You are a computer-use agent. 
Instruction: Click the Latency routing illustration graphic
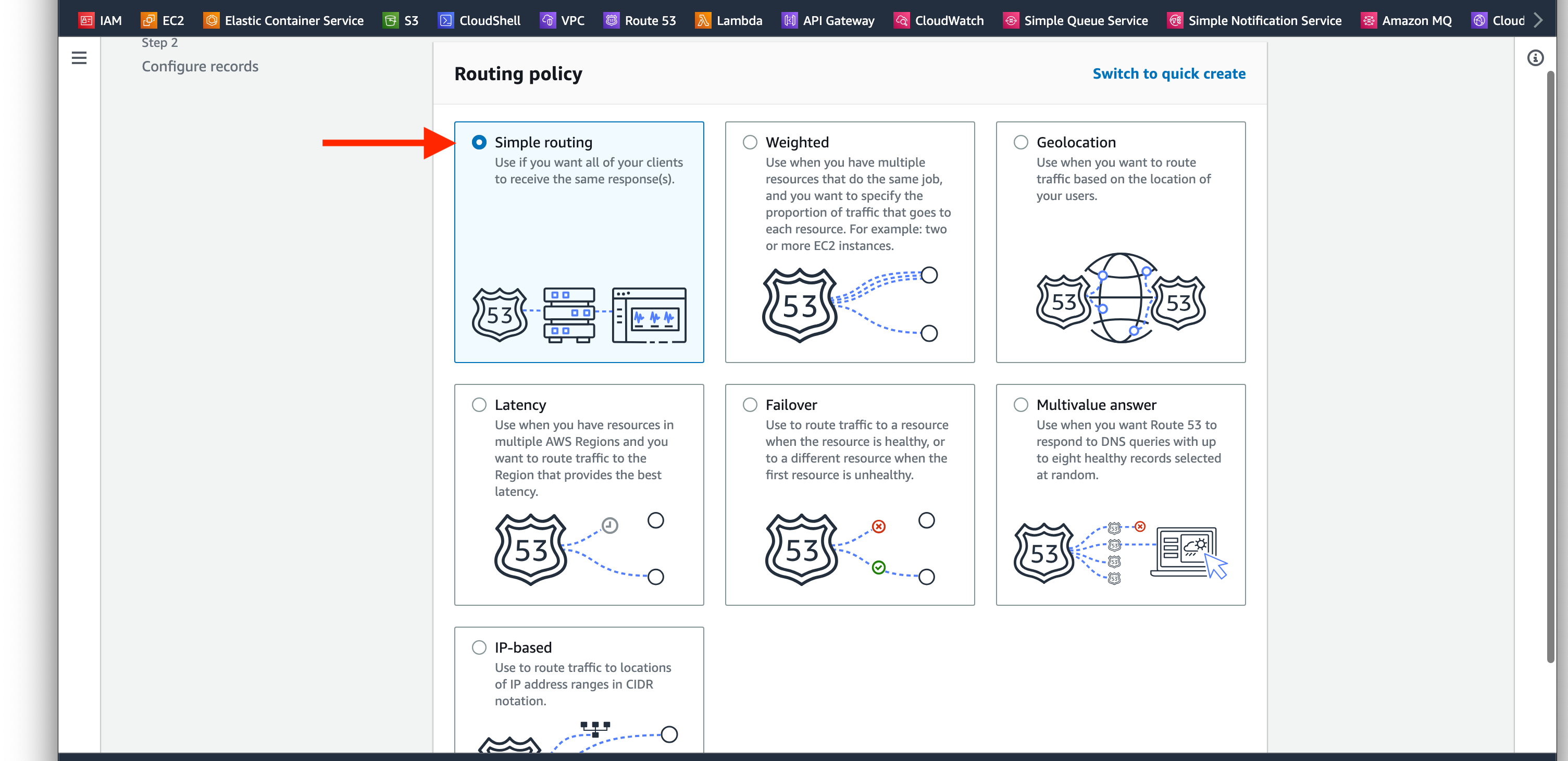[579, 549]
